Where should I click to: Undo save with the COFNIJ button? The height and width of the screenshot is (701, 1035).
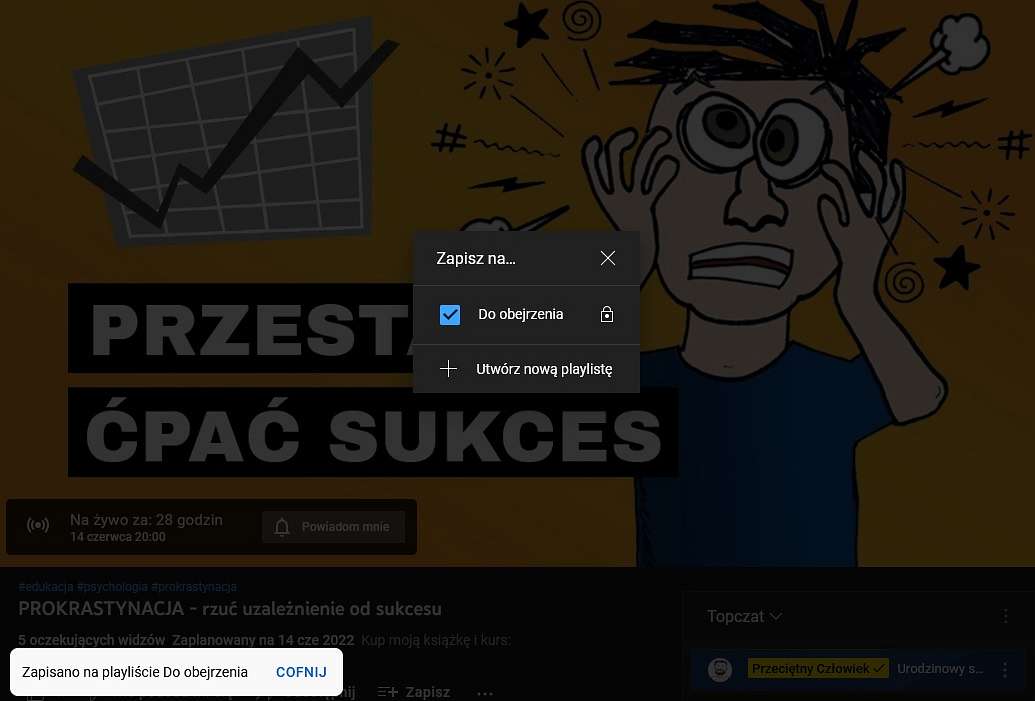click(x=301, y=672)
